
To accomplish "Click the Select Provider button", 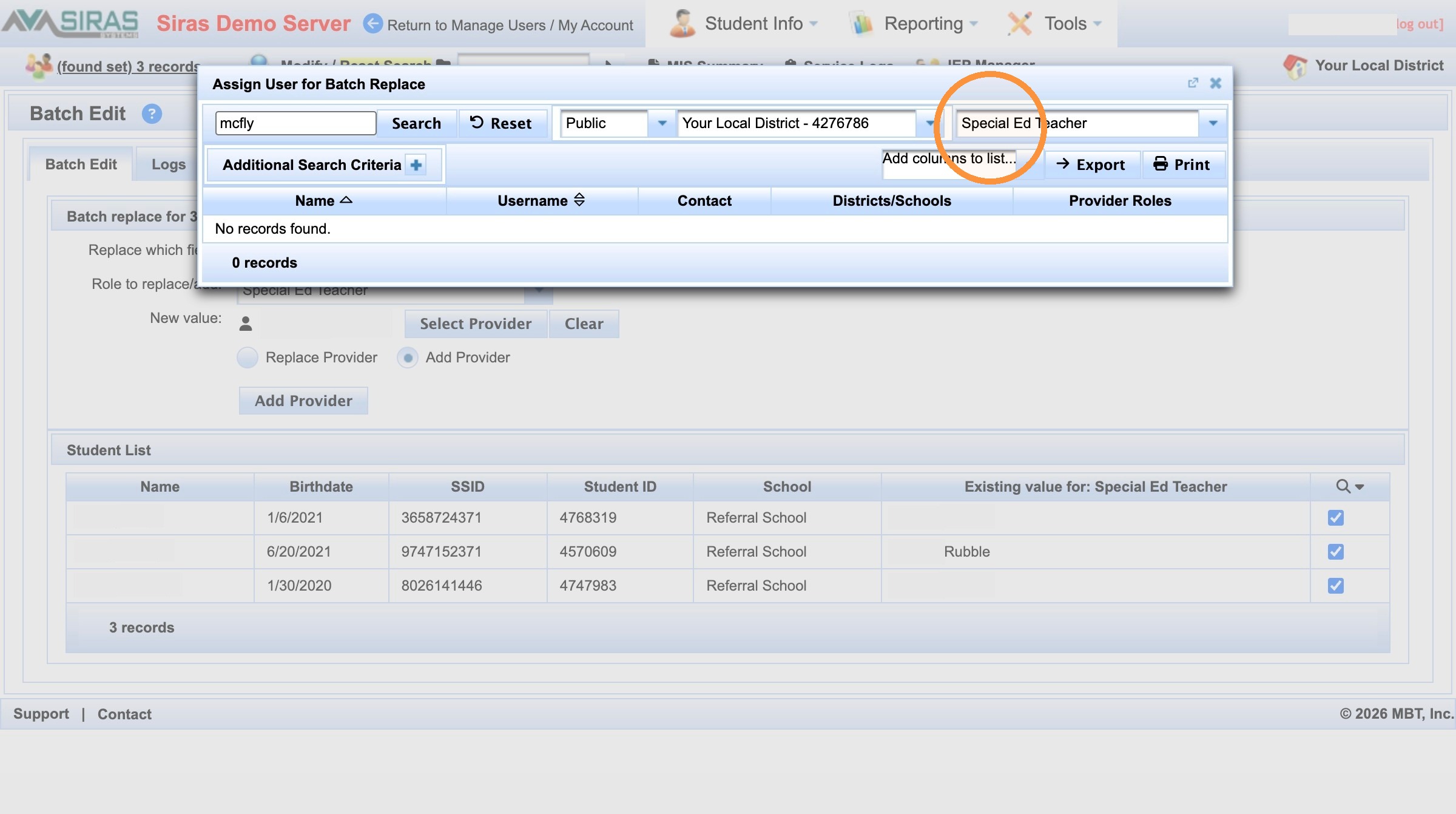I will 476,324.
